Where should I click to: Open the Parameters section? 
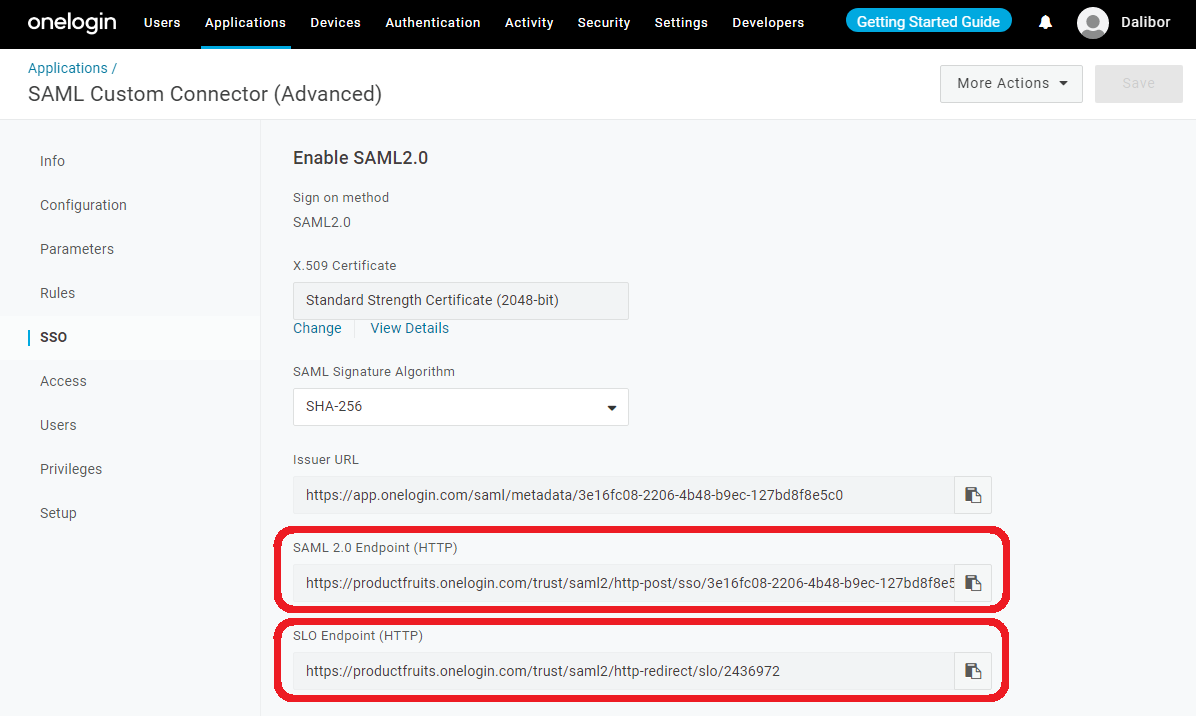pyautogui.click(x=77, y=249)
